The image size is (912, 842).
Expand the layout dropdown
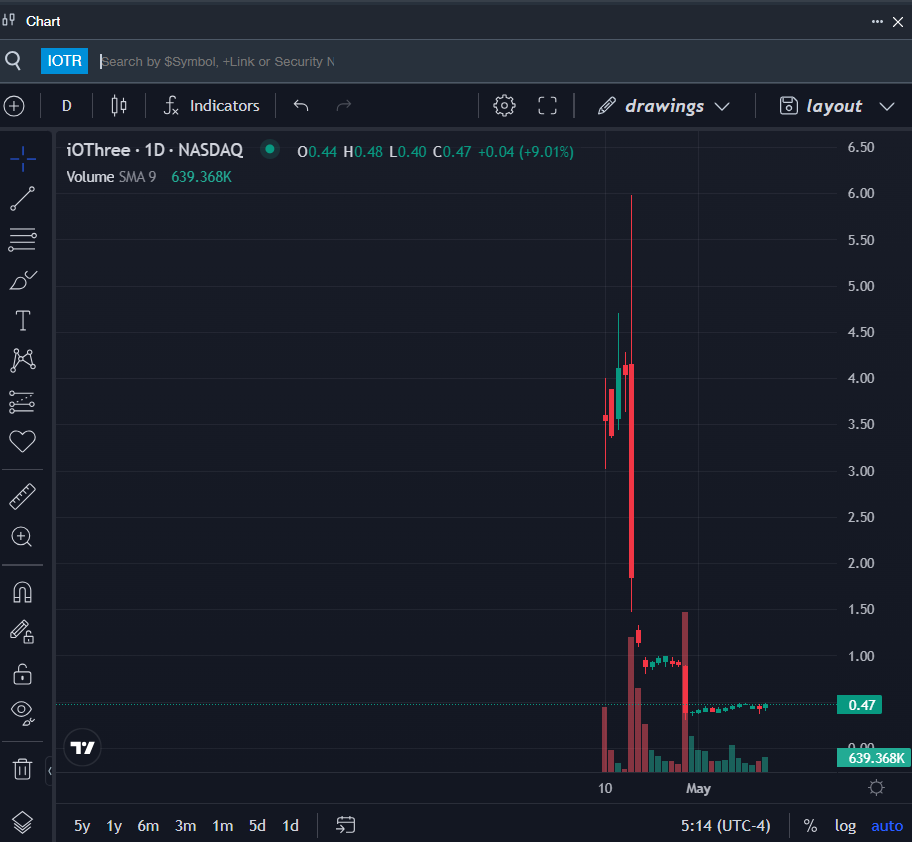[x=836, y=106]
